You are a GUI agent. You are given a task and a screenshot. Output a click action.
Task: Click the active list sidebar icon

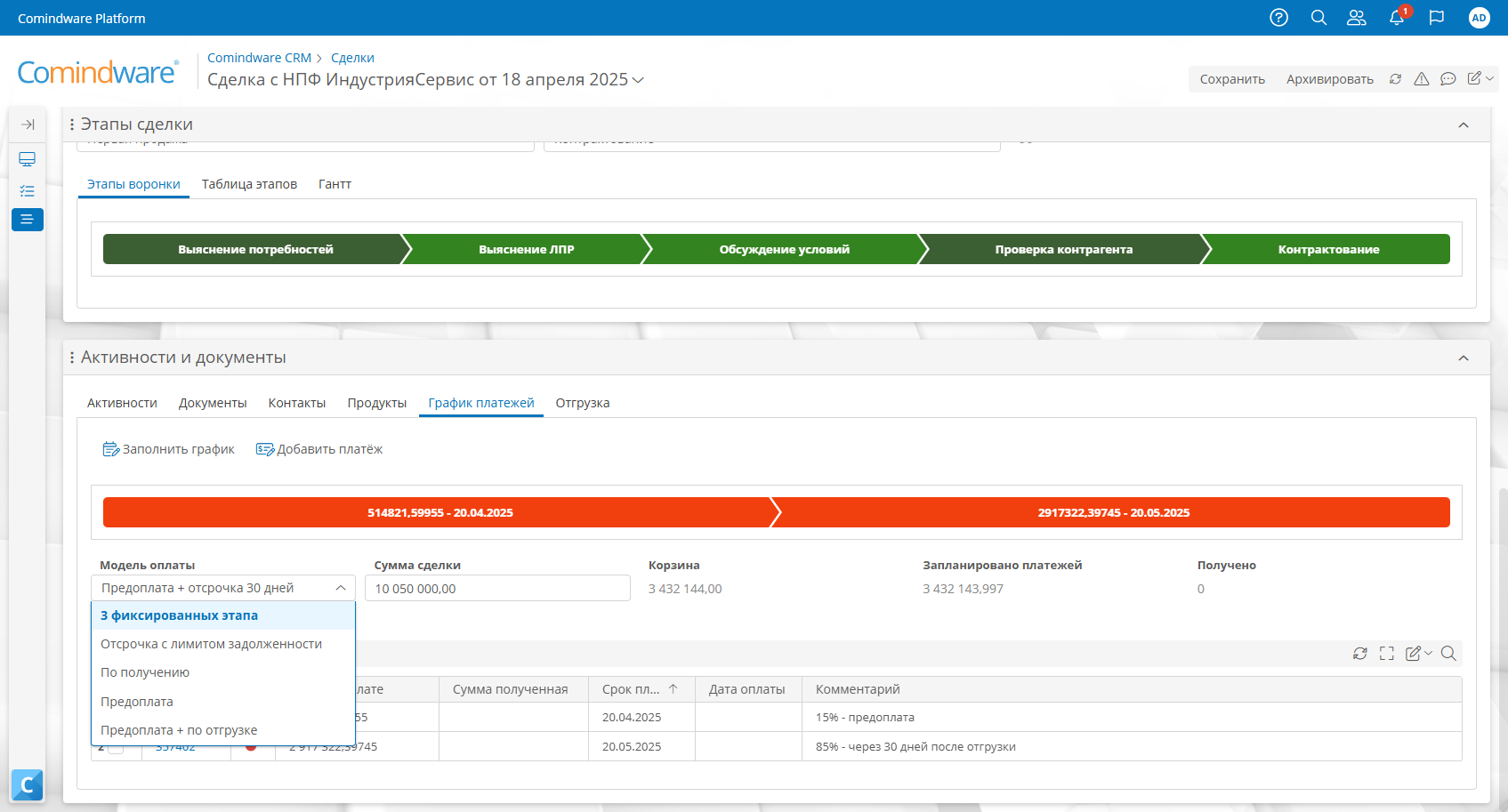tap(28, 220)
